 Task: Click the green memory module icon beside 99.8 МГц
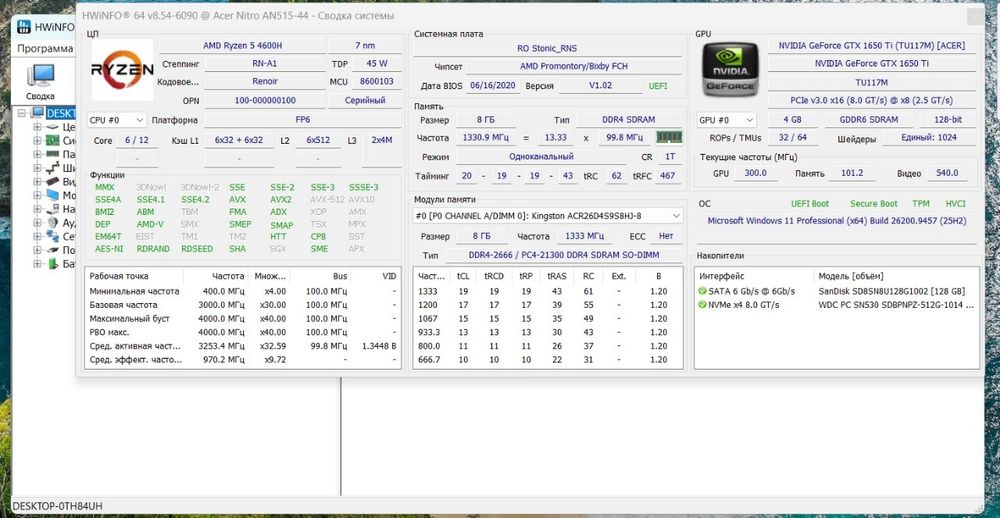click(669, 137)
